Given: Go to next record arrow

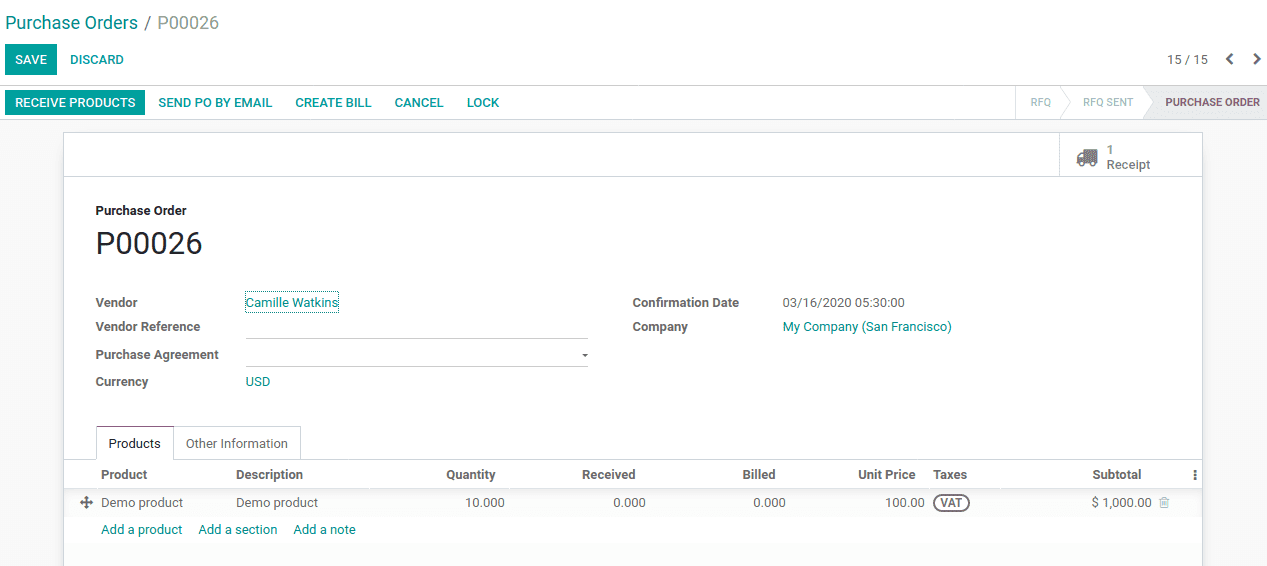Looking at the screenshot, I should pos(1256,59).
